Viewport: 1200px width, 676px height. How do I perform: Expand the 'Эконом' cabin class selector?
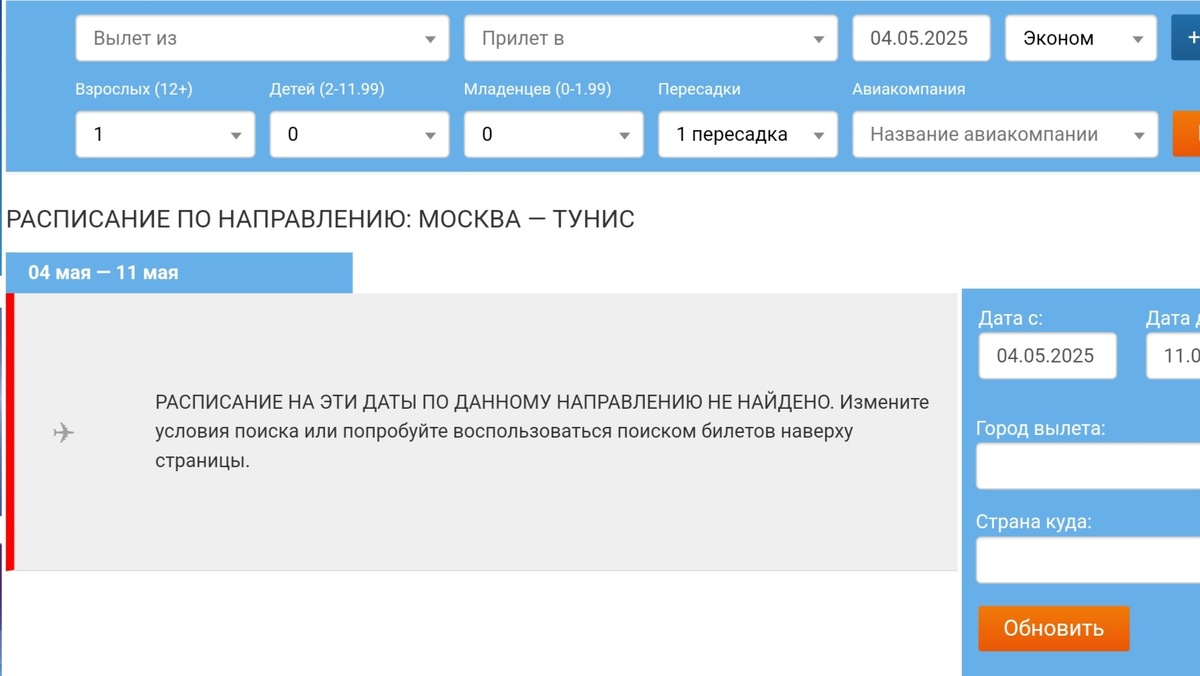click(x=1080, y=38)
